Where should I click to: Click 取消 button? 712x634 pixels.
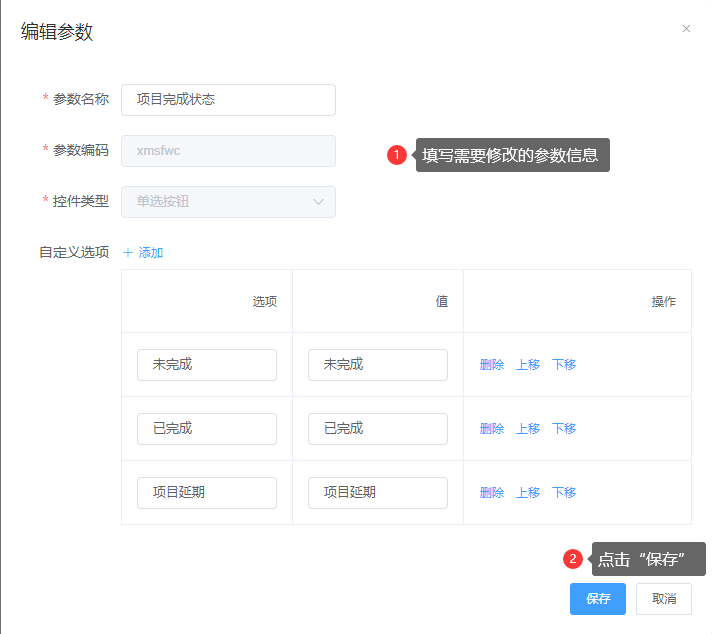(x=664, y=599)
